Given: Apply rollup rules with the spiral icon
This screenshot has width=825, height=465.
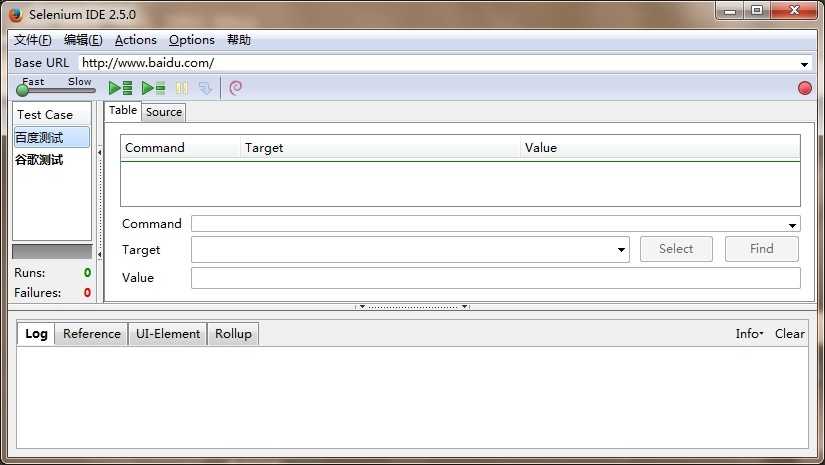Looking at the screenshot, I should [x=236, y=88].
